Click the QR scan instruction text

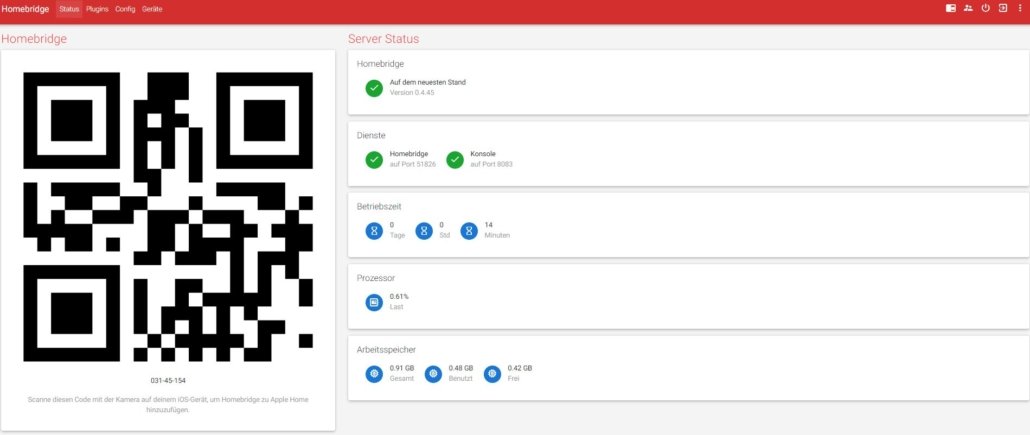168,404
